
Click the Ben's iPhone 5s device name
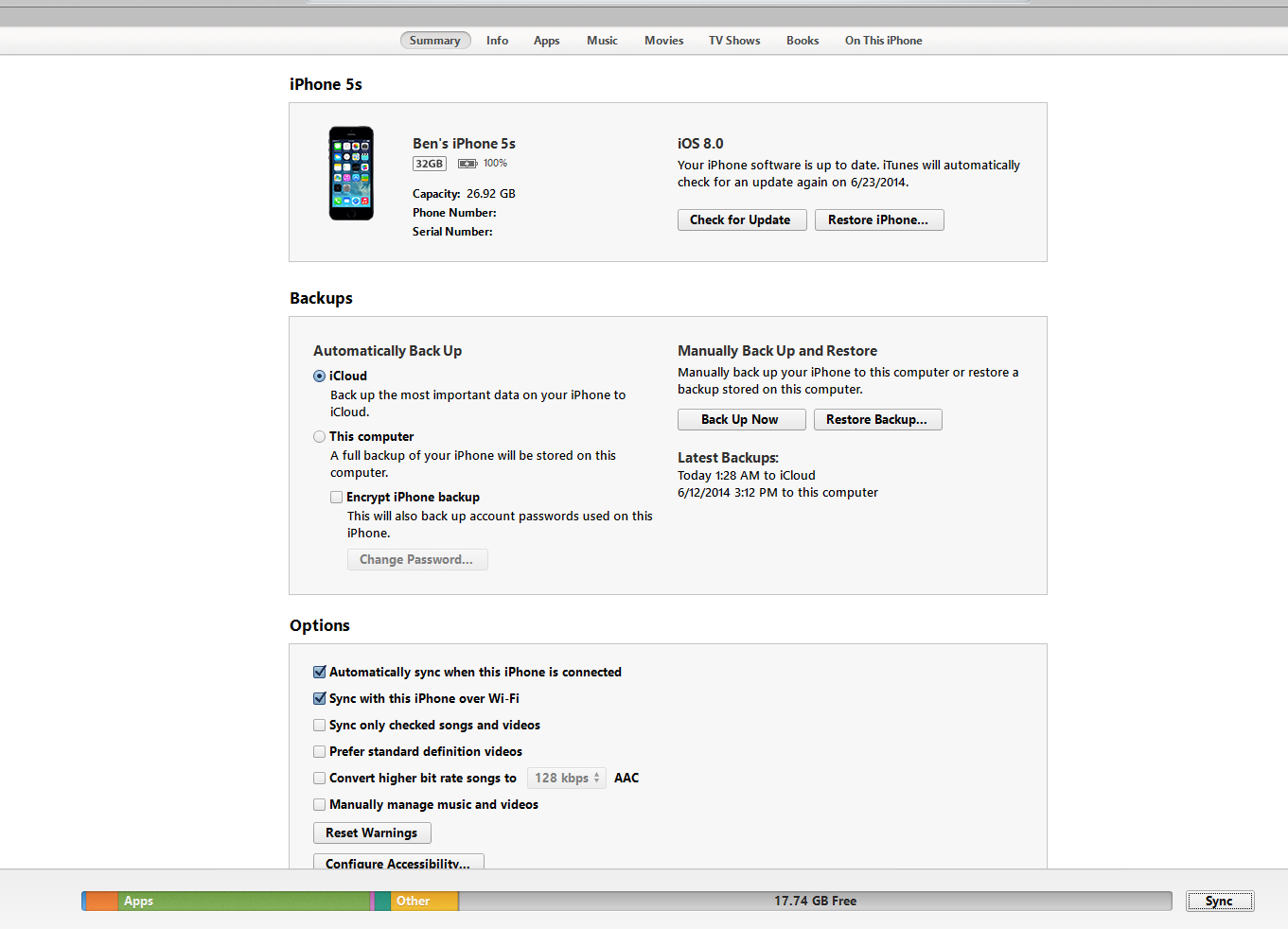[464, 143]
